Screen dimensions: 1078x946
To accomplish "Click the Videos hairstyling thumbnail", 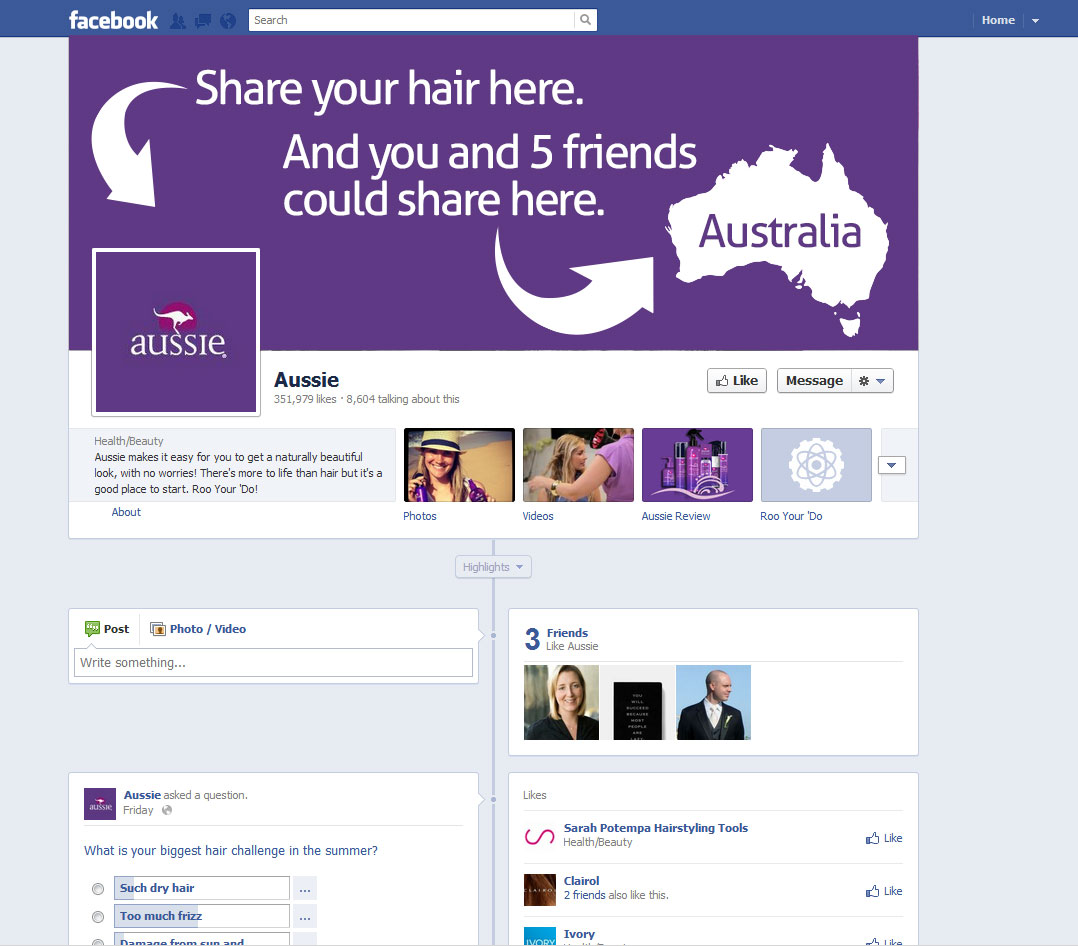I will [578, 465].
